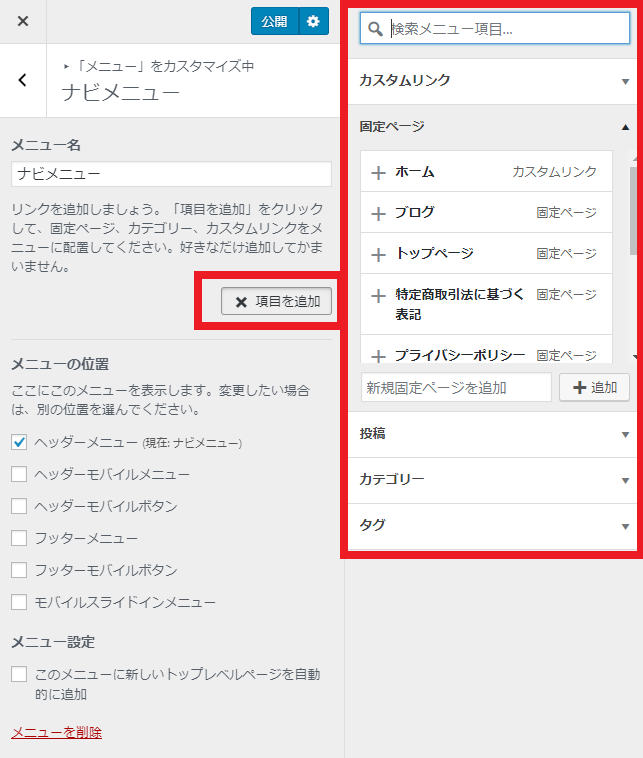Open the タグ accordion section
This screenshot has width=643, height=758.
[494, 525]
